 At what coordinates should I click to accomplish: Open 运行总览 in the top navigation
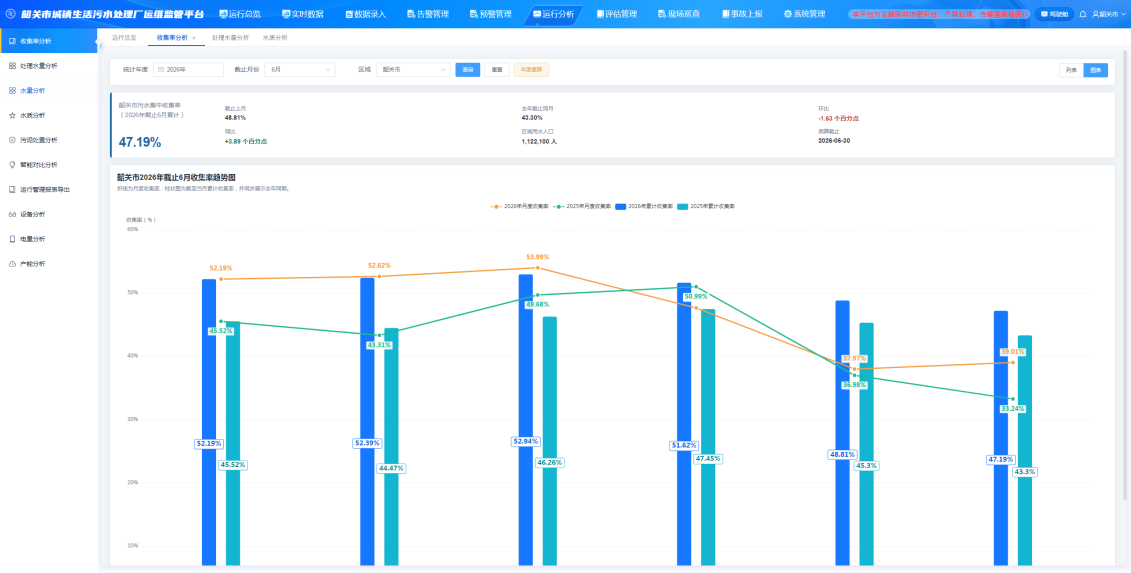tap(239, 14)
